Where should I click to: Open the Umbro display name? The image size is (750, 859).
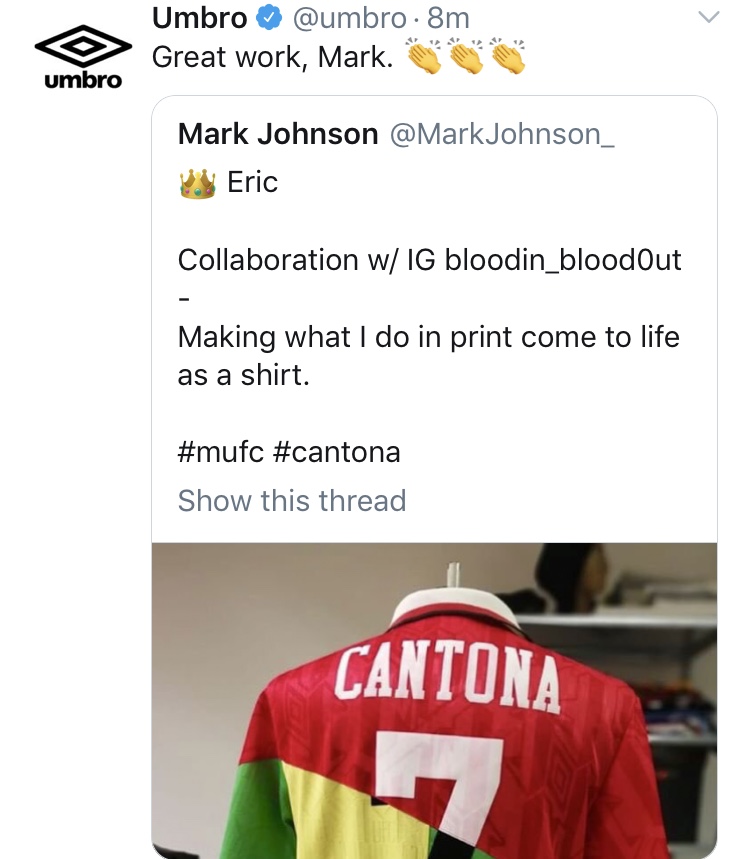199,18
